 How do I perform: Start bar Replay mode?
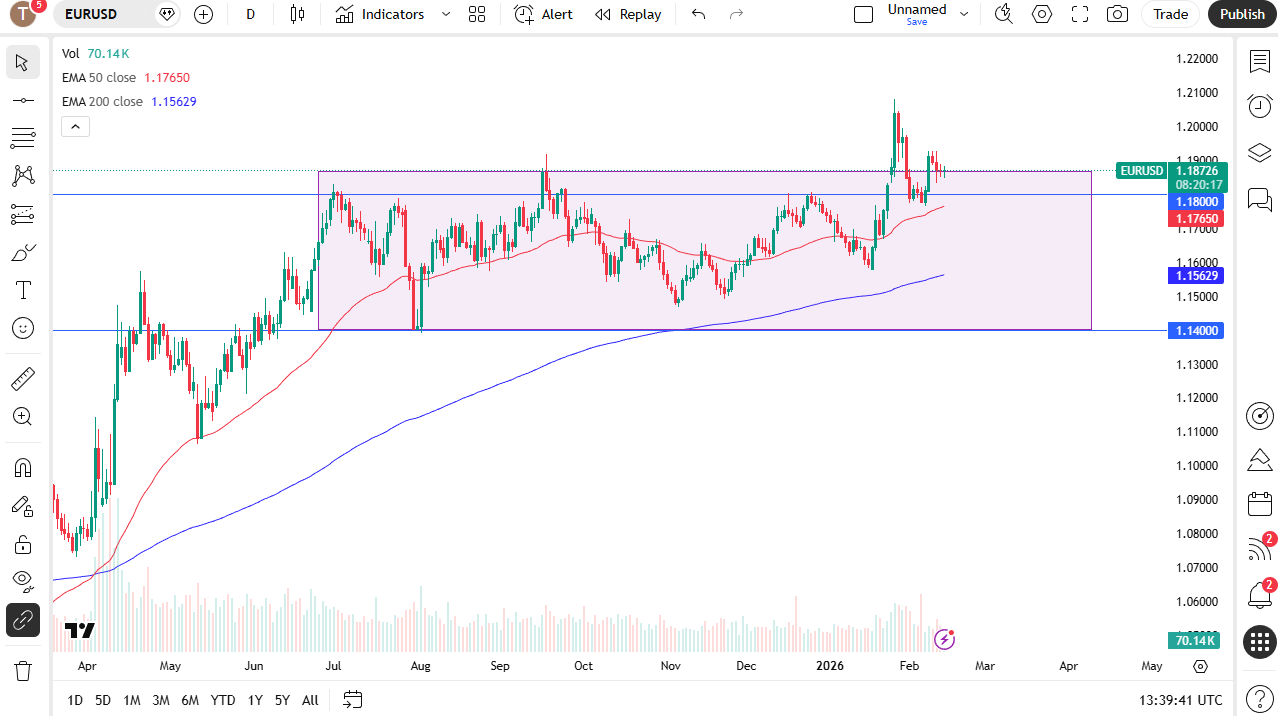click(628, 14)
